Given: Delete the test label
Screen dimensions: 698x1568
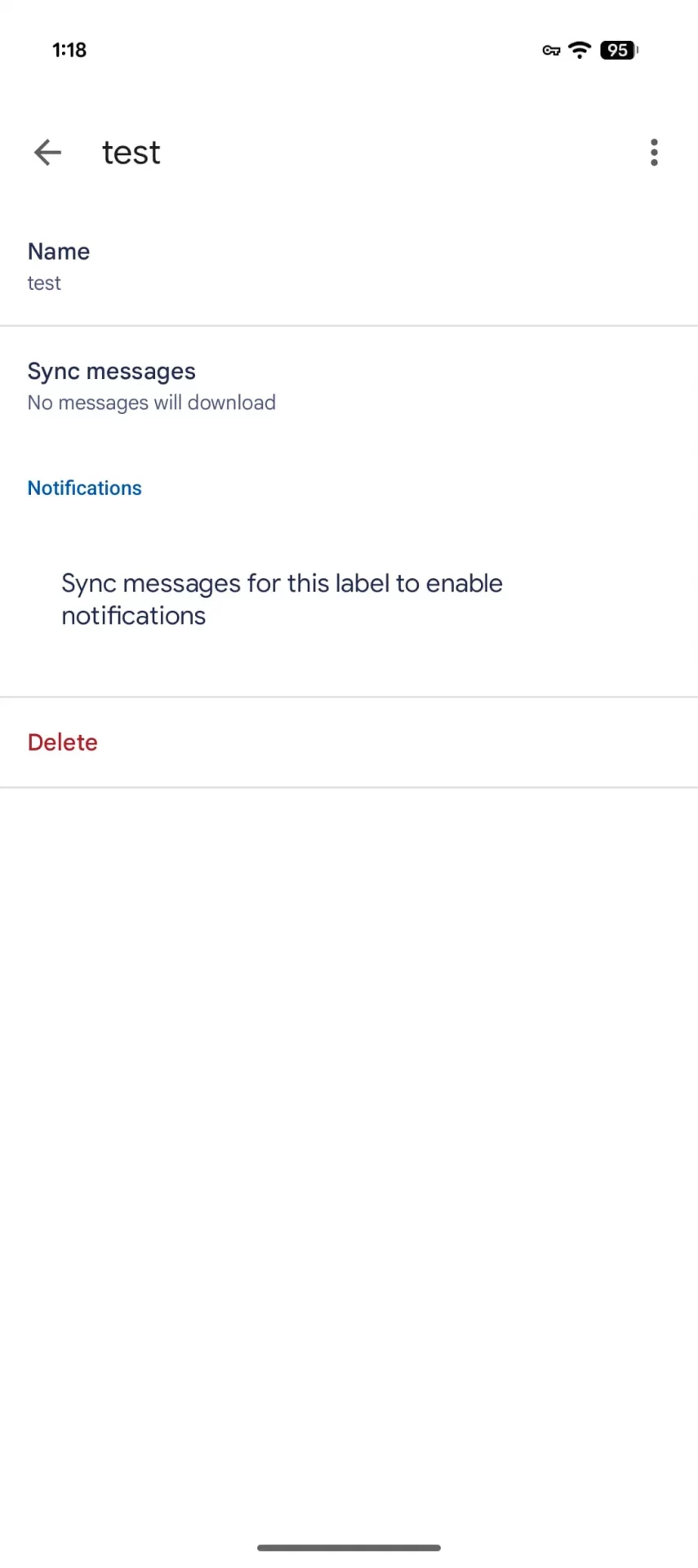Looking at the screenshot, I should (63, 742).
